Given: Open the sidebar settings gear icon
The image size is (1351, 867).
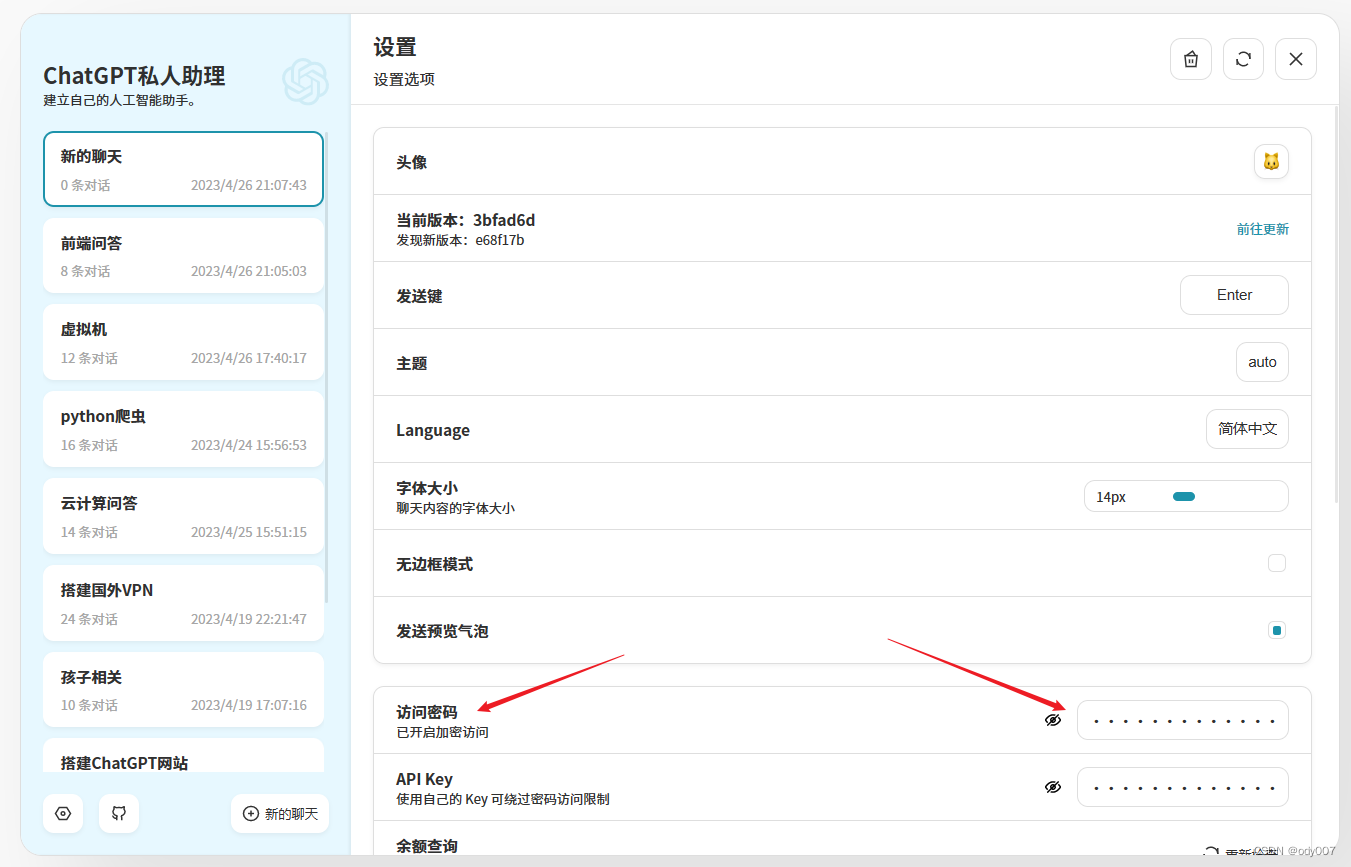Looking at the screenshot, I should (63, 814).
